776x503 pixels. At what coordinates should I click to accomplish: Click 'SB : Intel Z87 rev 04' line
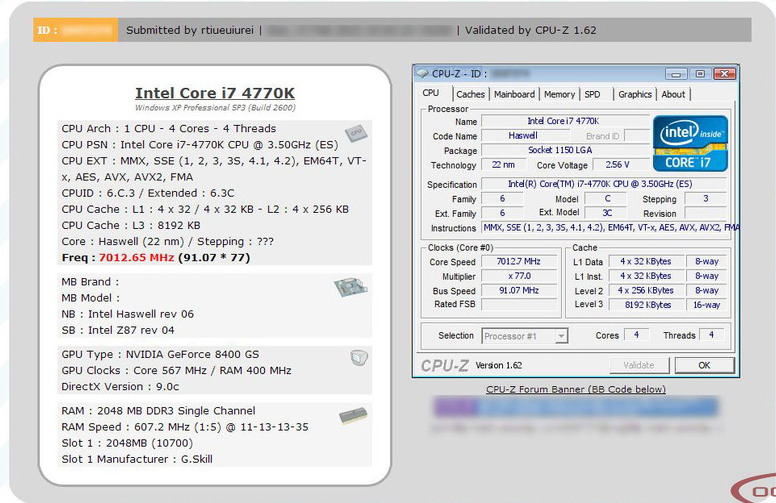point(118,330)
